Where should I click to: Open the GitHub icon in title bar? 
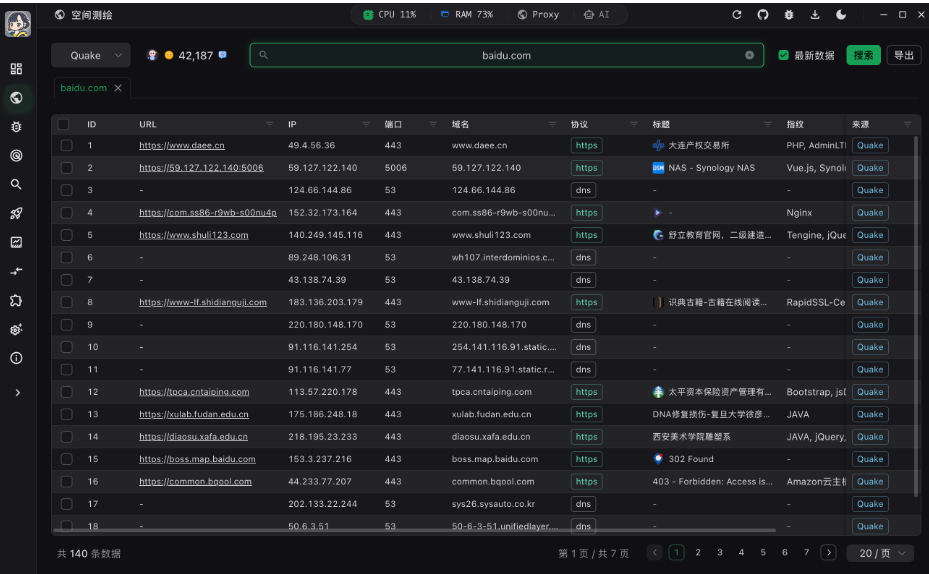[763, 15]
